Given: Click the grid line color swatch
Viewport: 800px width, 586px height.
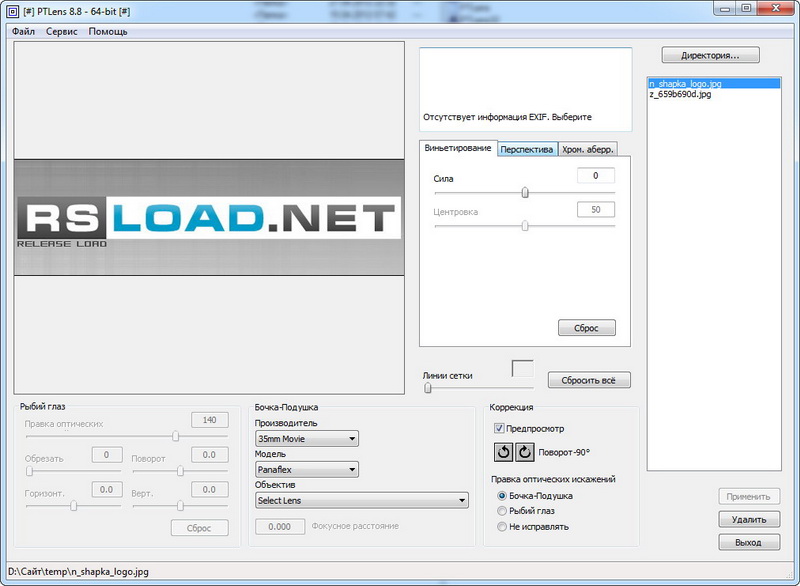Looking at the screenshot, I should (x=522, y=369).
